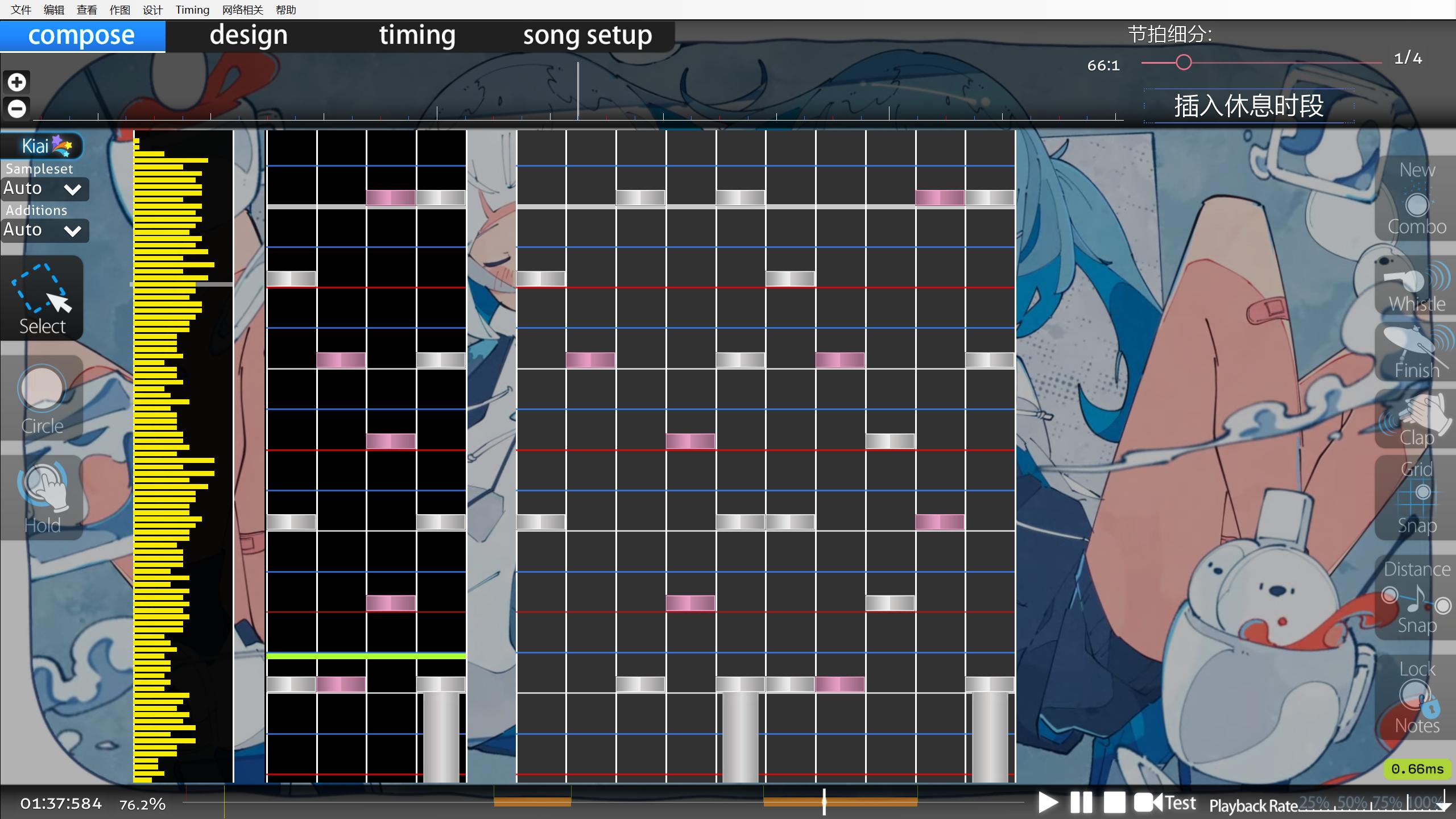Open the Timing menu in menu bar

click(x=192, y=10)
